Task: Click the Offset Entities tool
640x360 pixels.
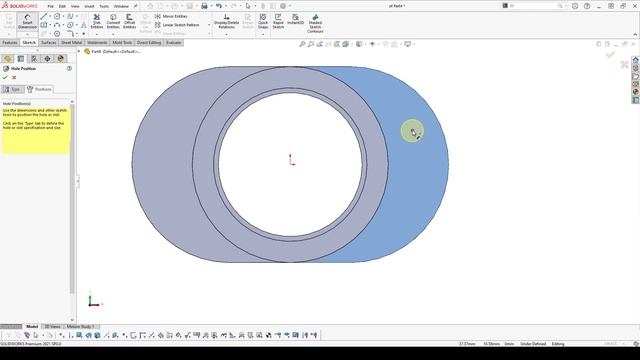Action: [x=129, y=21]
